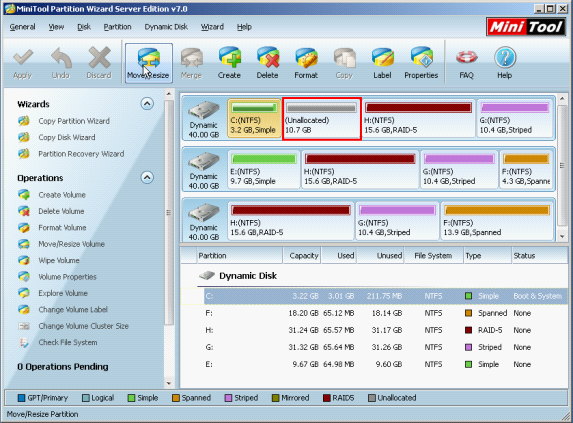Click Create Volume operation

62,195
